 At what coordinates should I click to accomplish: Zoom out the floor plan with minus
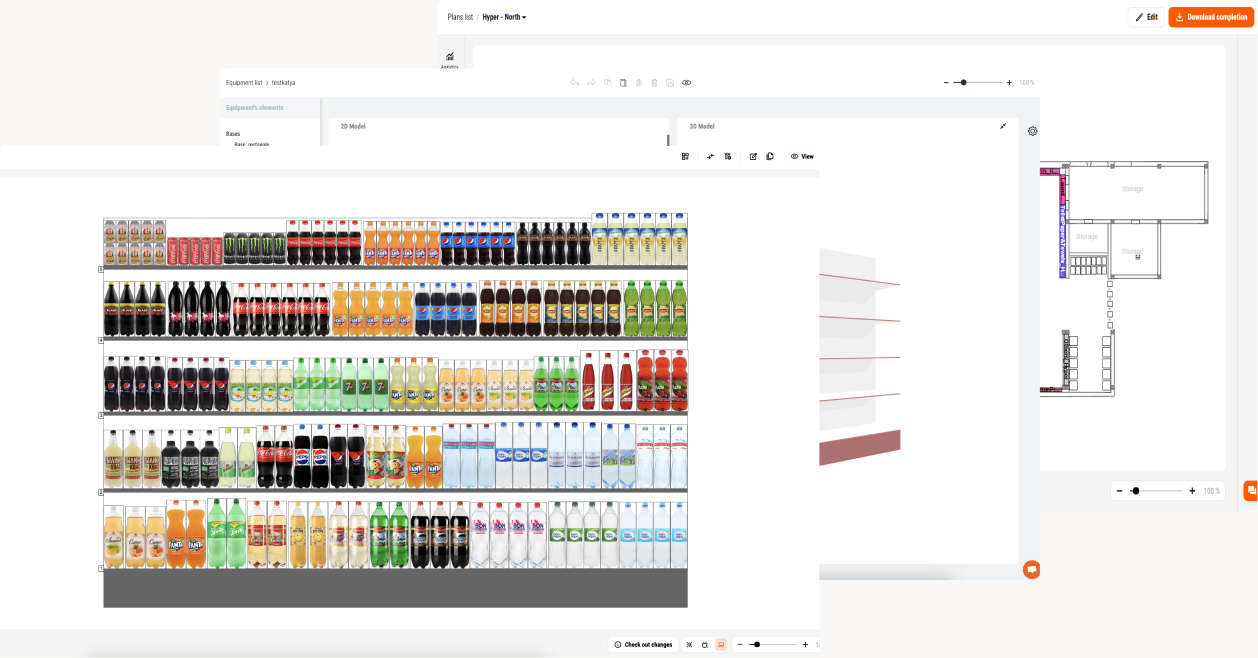1120,491
